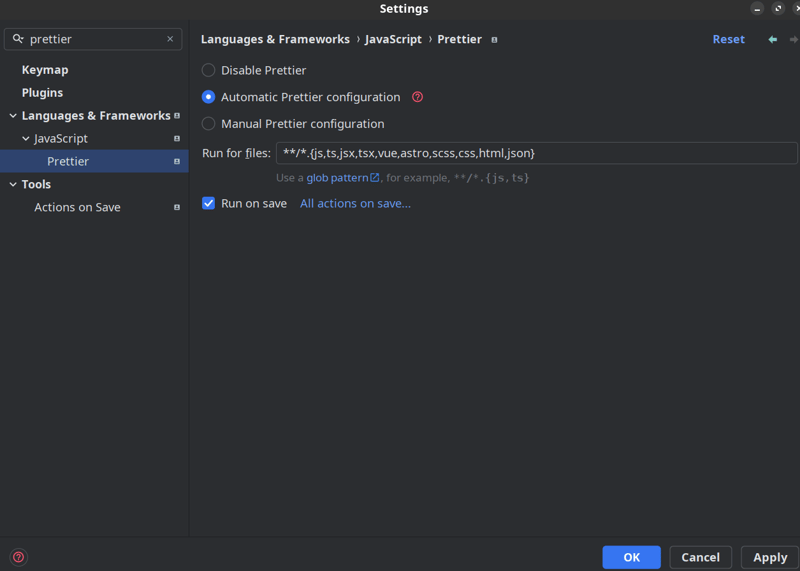Open help for Automatic Prettier configuration
Screen dimensions: 800x571
[417, 97]
